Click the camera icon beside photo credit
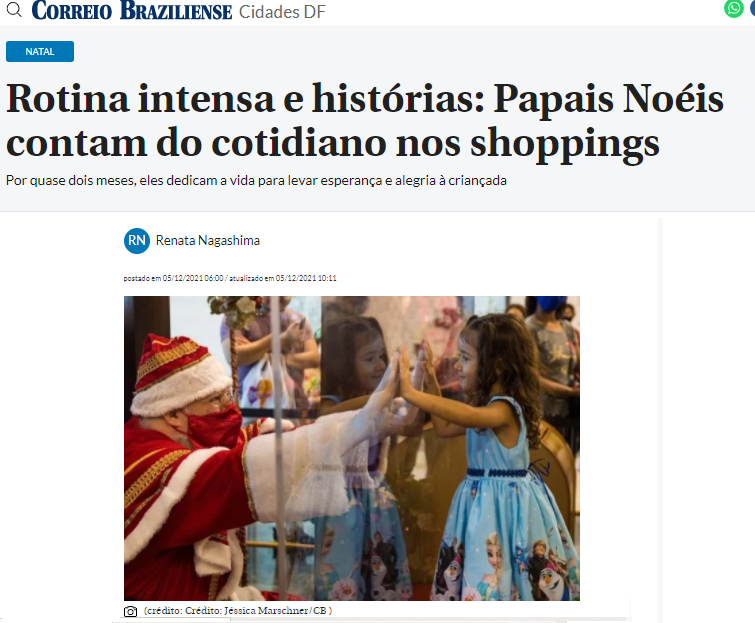The width and height of the screenshot is (755, 623). coord(130,611)
